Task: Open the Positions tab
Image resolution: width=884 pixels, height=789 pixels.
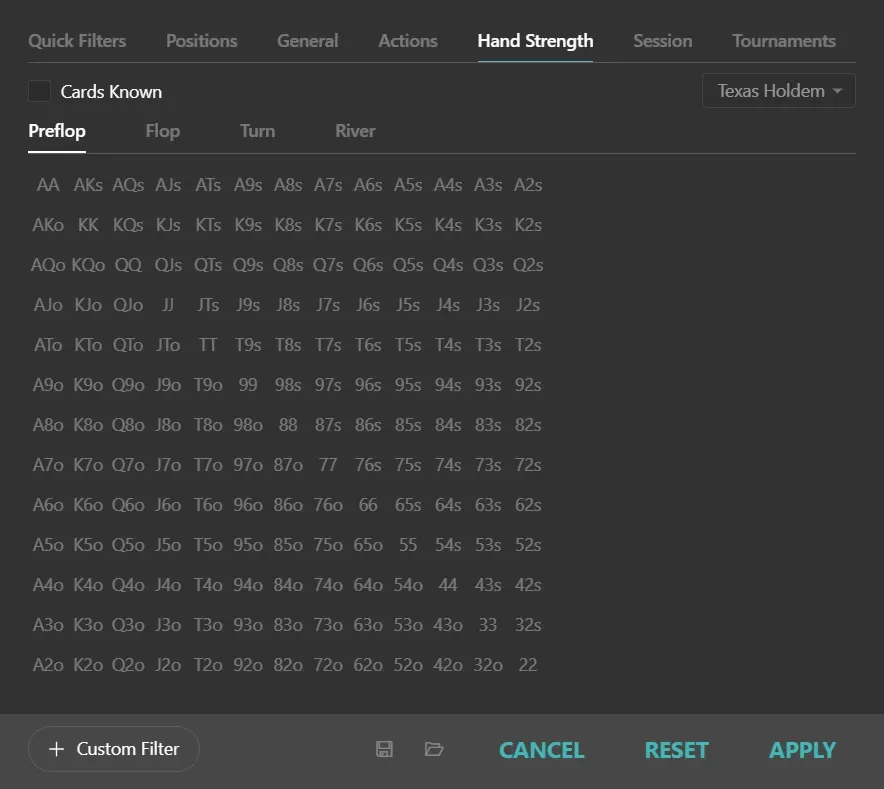Action: [201, 41]
